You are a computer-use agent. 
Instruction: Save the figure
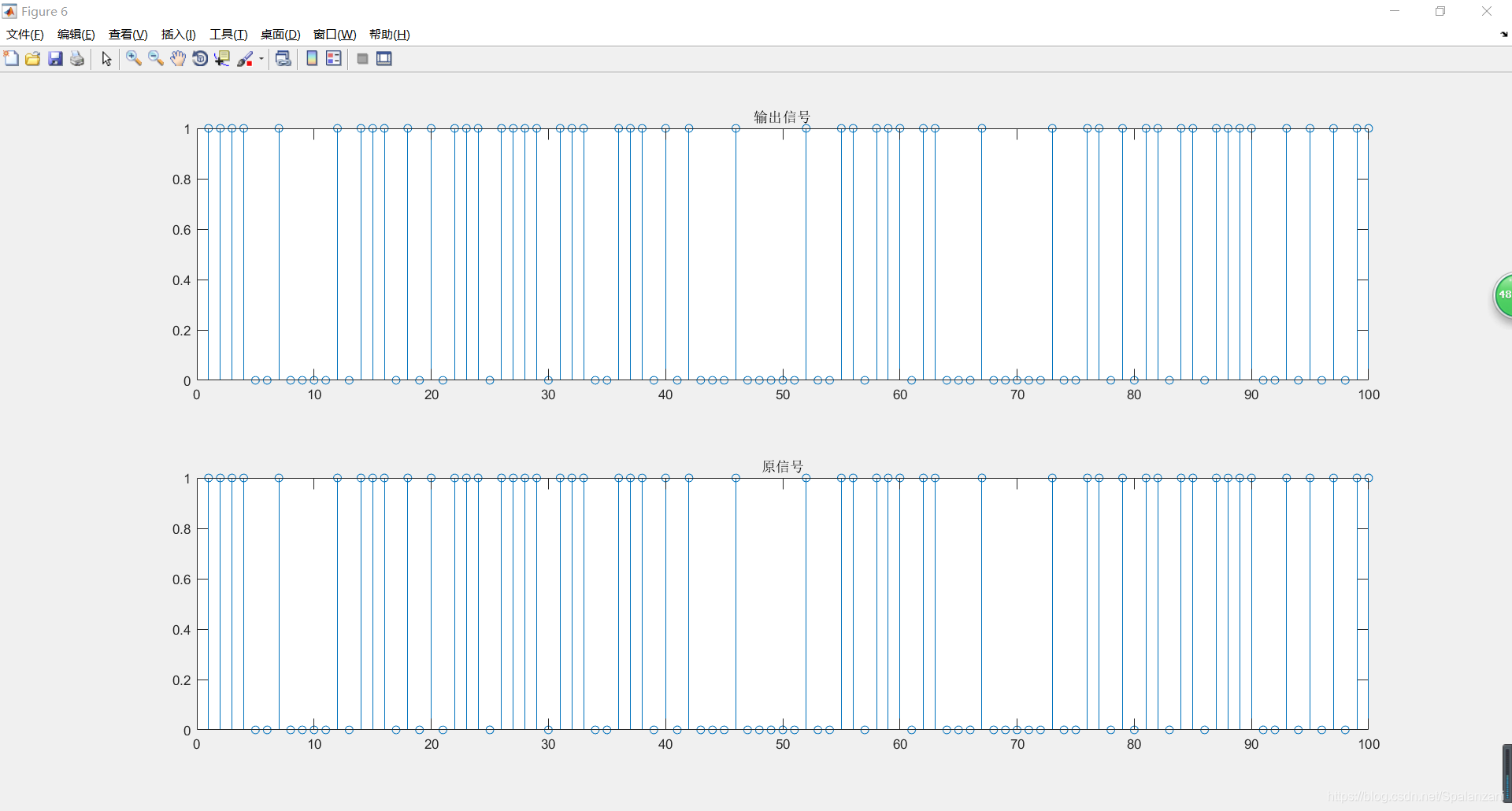tap(55, 59)
